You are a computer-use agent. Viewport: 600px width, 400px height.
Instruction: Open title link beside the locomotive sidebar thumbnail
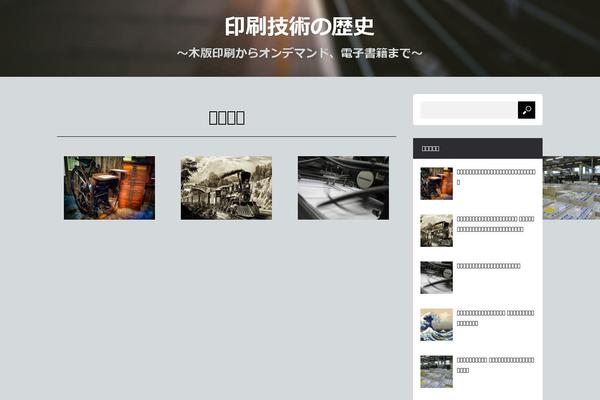tap(496, 224)
